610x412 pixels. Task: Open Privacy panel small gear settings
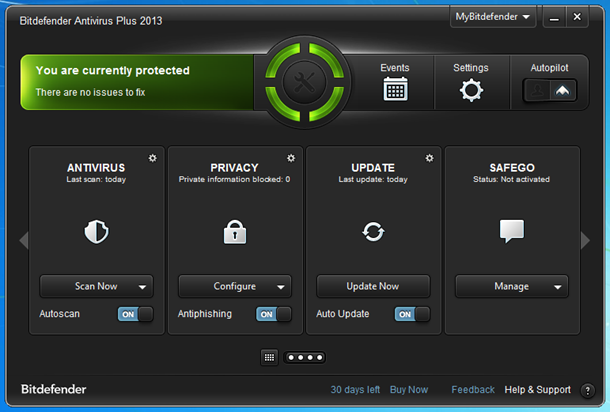click(x=291, y=158)
